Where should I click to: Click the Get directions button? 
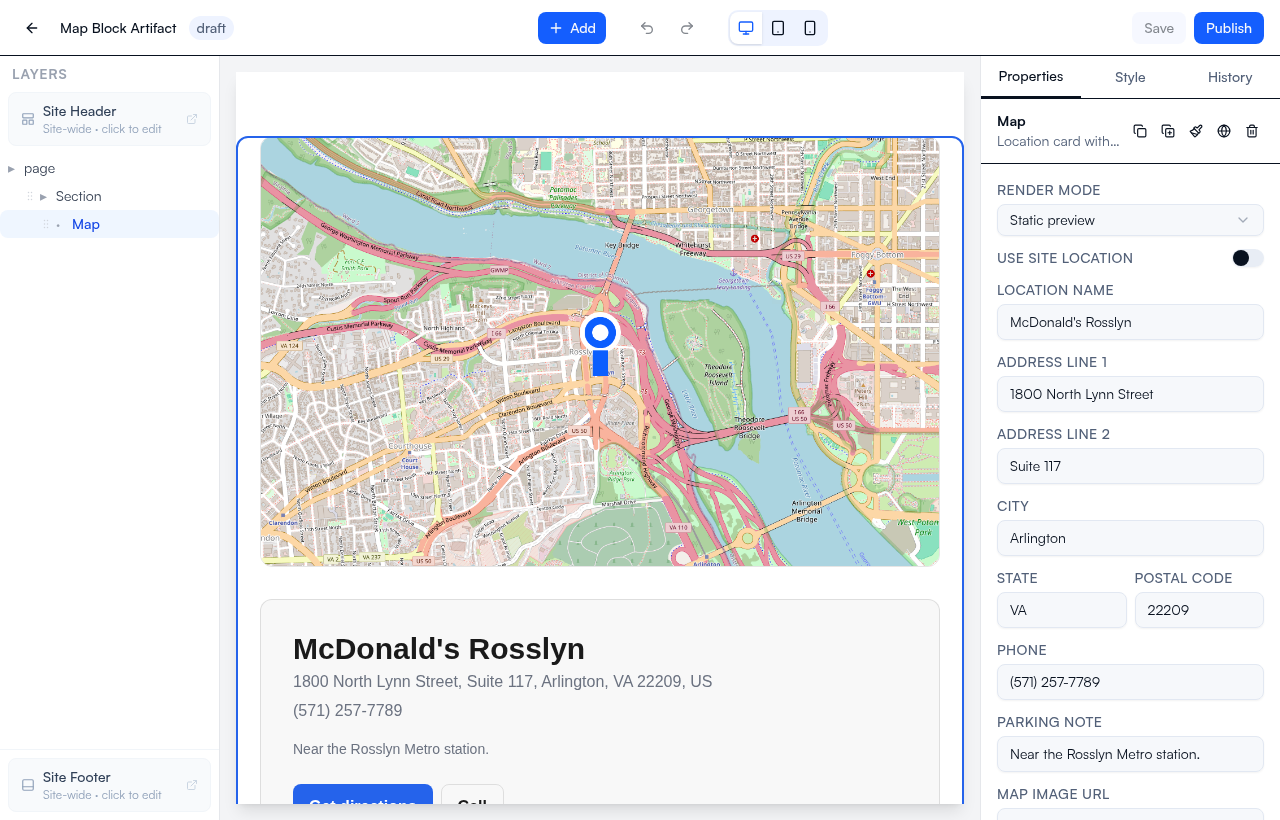363,794
